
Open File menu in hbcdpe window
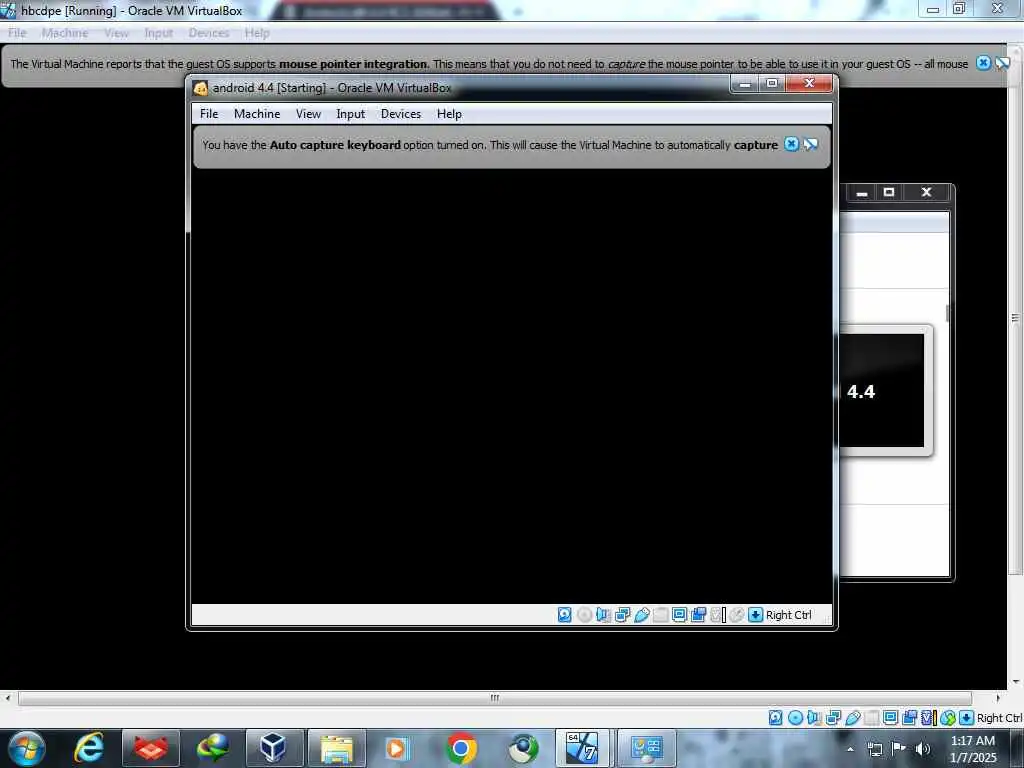point(17,33)
